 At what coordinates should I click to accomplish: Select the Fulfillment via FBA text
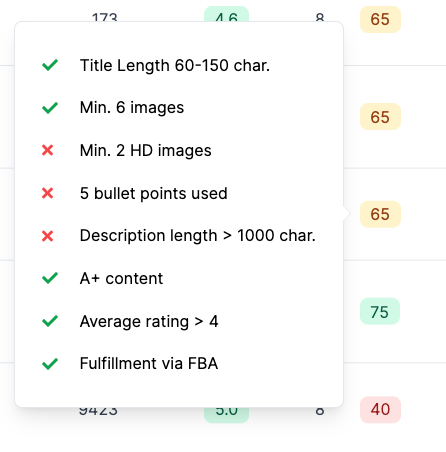(149, 363)
